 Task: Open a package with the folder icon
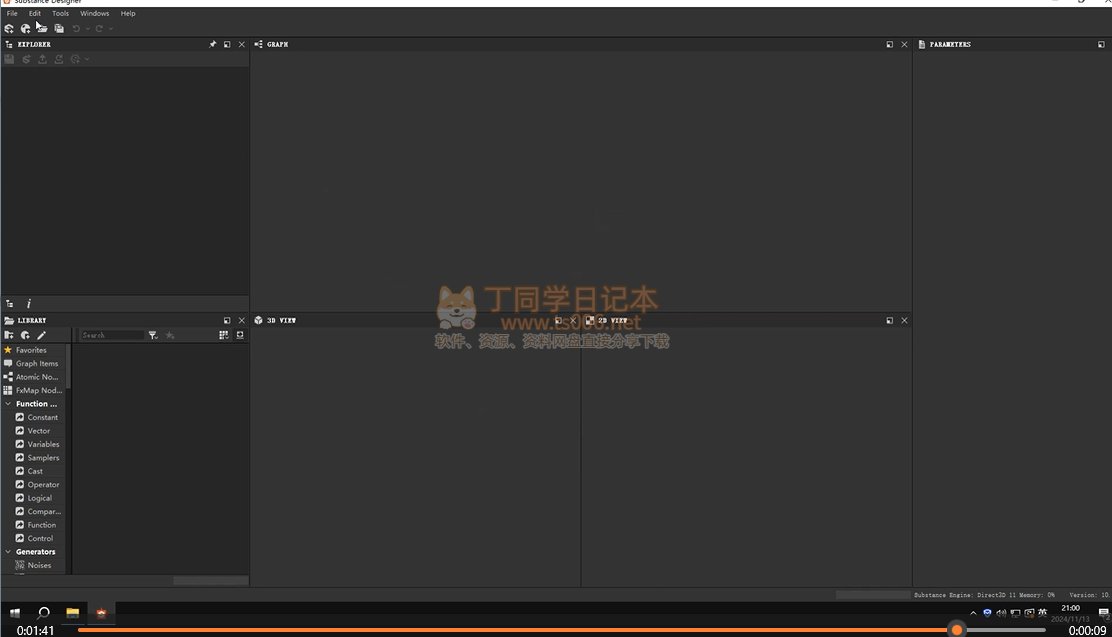point(42,28)
